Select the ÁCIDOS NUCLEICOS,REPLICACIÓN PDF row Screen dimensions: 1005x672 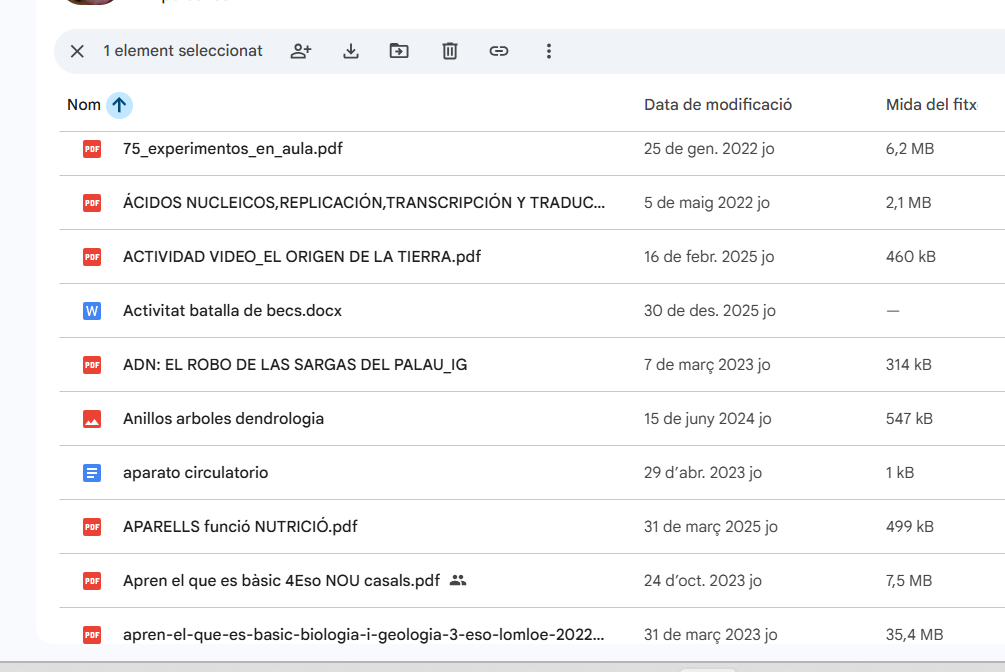pos(363,203)
